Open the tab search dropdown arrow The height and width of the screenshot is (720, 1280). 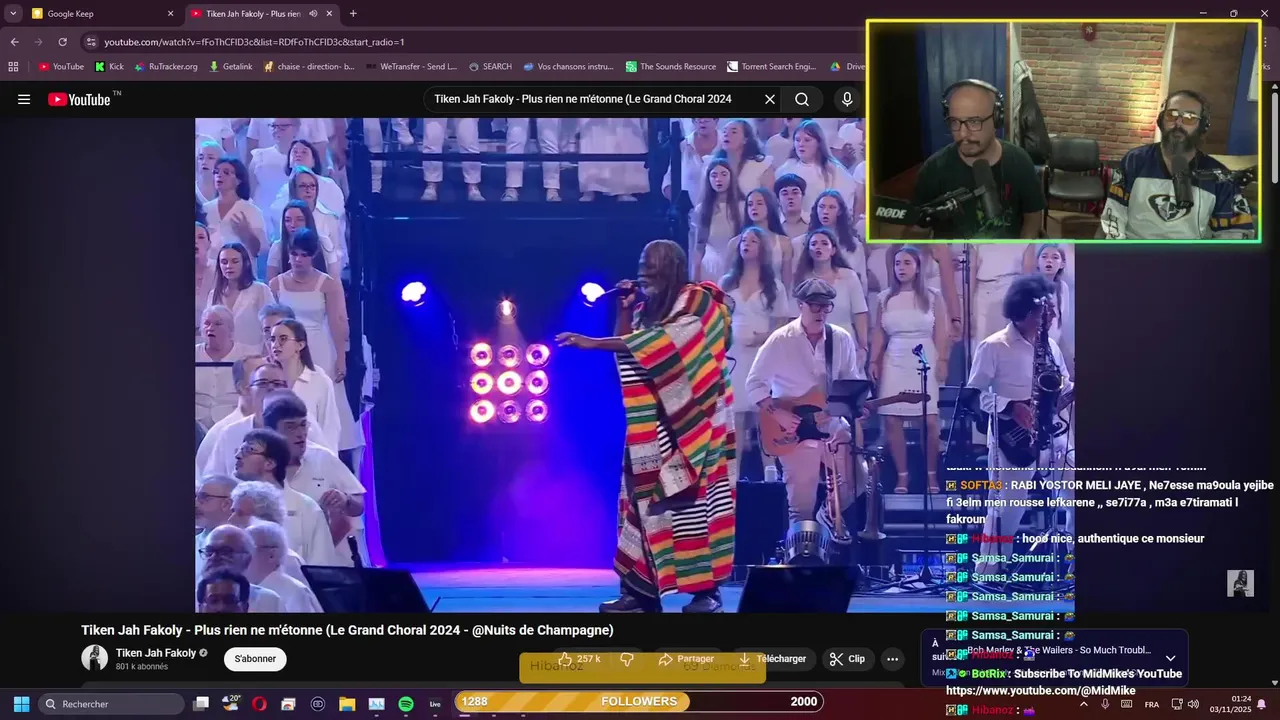(x=13, y=14)
